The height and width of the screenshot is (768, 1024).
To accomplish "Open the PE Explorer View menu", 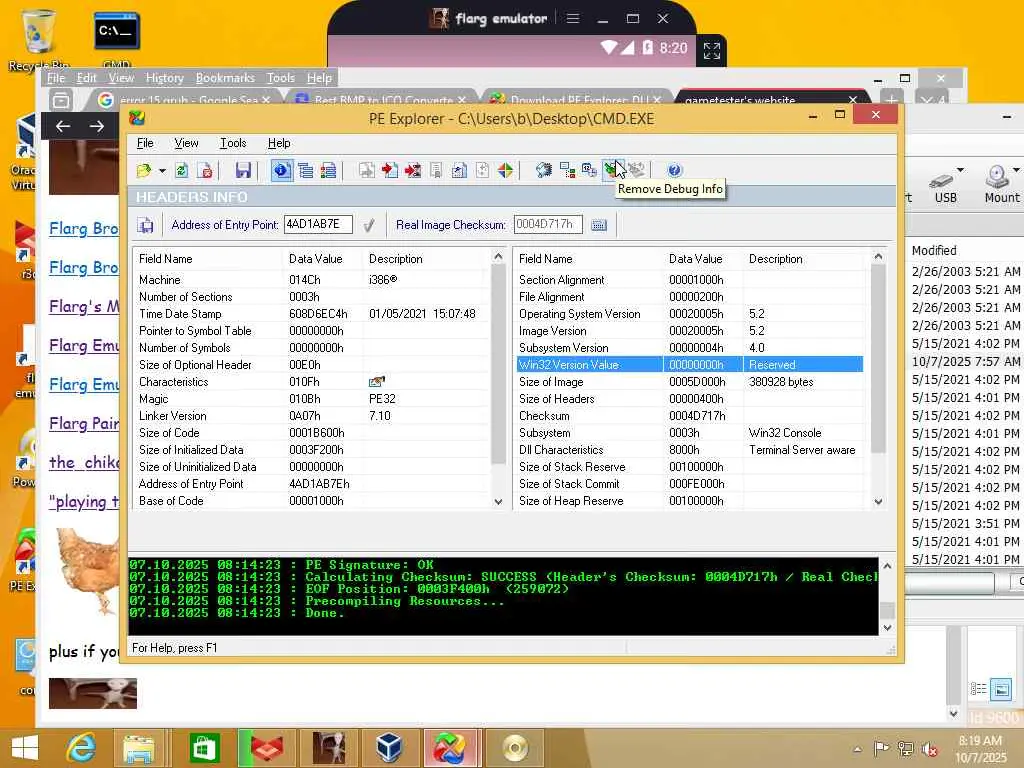I will pos(186,143).
